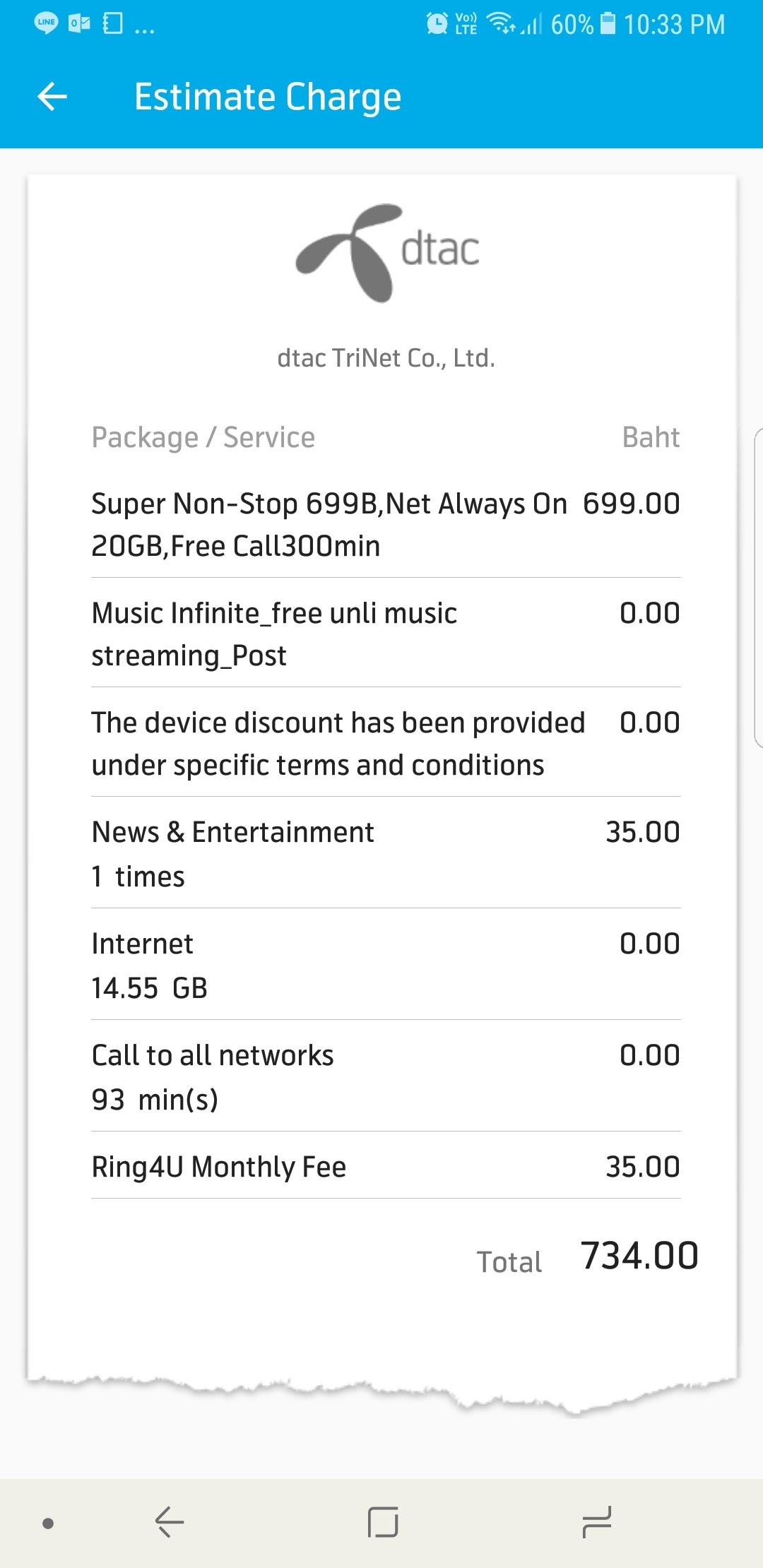This screenshot has width=763, height=1568.
Task: Tap the Internet 14.55 GB usage row
Action: [386, 965]
